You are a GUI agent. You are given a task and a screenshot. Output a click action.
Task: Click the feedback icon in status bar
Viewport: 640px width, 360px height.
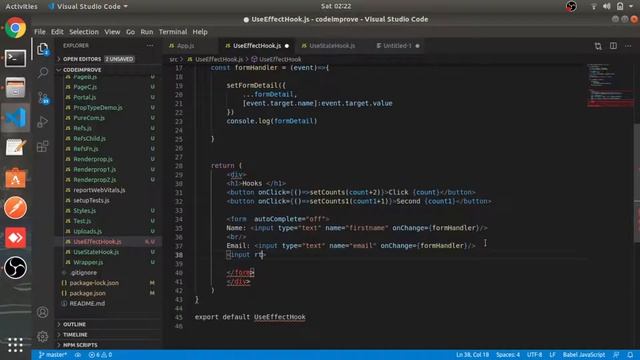(616, 355)
